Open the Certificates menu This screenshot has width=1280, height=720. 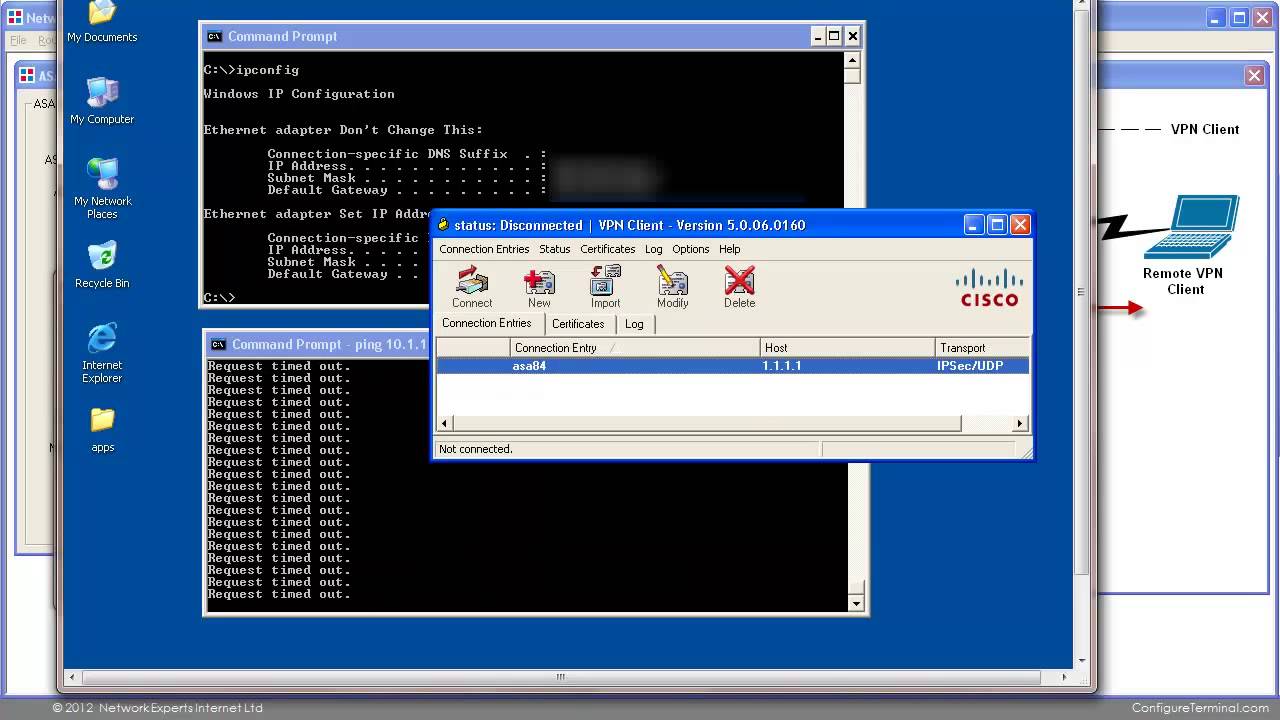pyautogui.click(x=607, y=249)
